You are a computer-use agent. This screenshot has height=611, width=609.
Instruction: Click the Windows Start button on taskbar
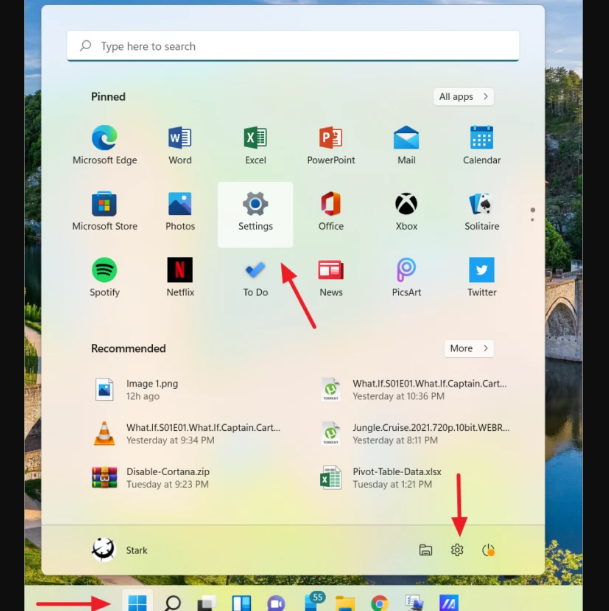[x=137, y=602]
